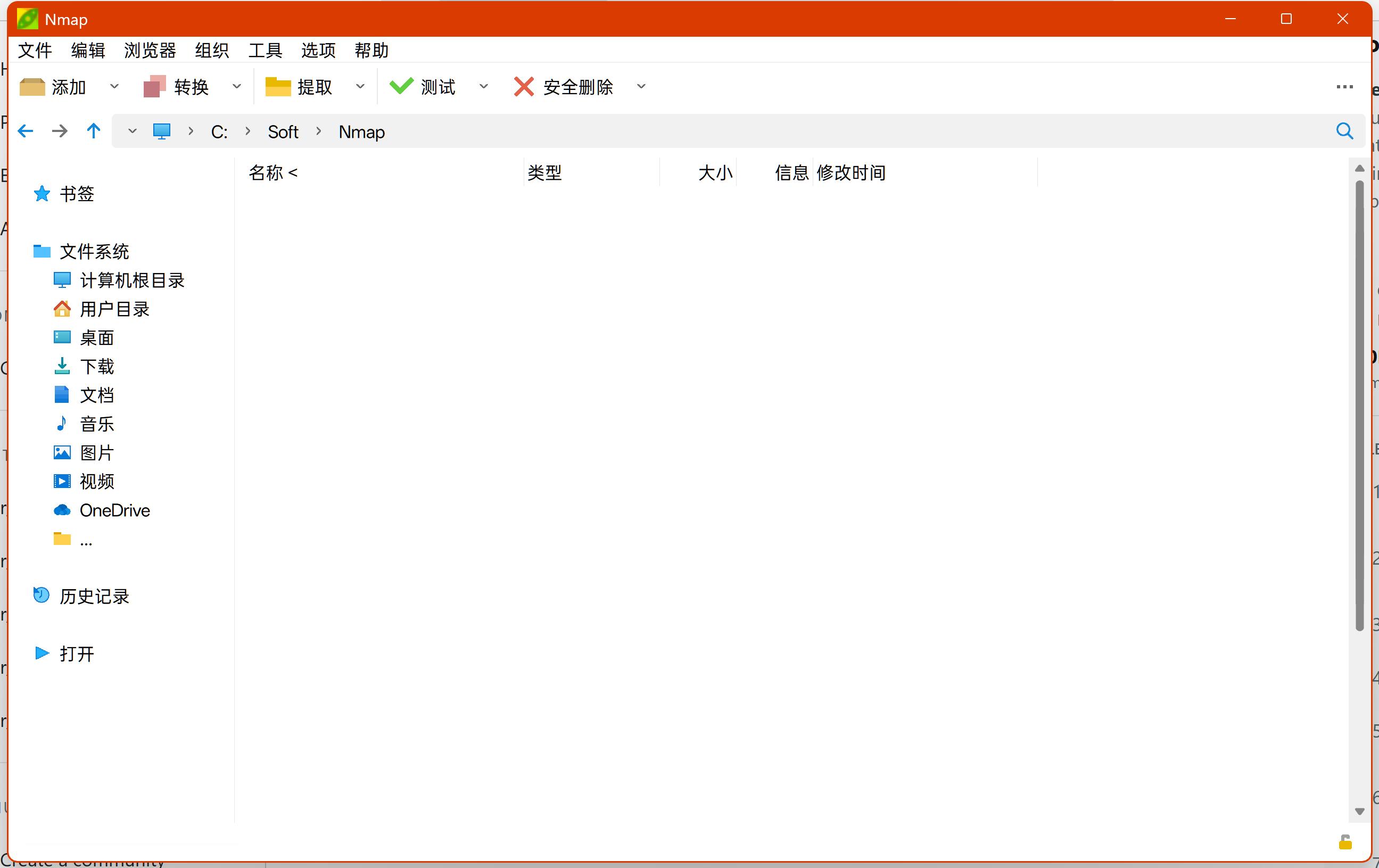Expand the Extract (提取) dropdown arrow
This screenshot has width=1379, height=868.
point(360,86)
